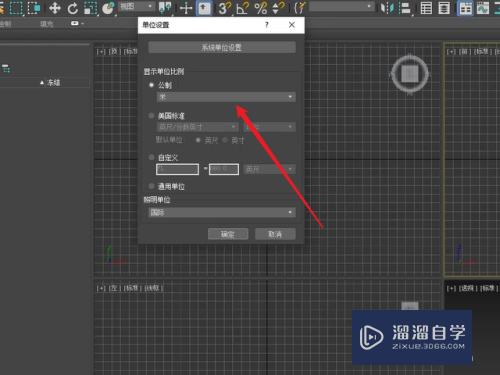
Task: Select the 公制 radio button
Action: click(x=151, y=85)
